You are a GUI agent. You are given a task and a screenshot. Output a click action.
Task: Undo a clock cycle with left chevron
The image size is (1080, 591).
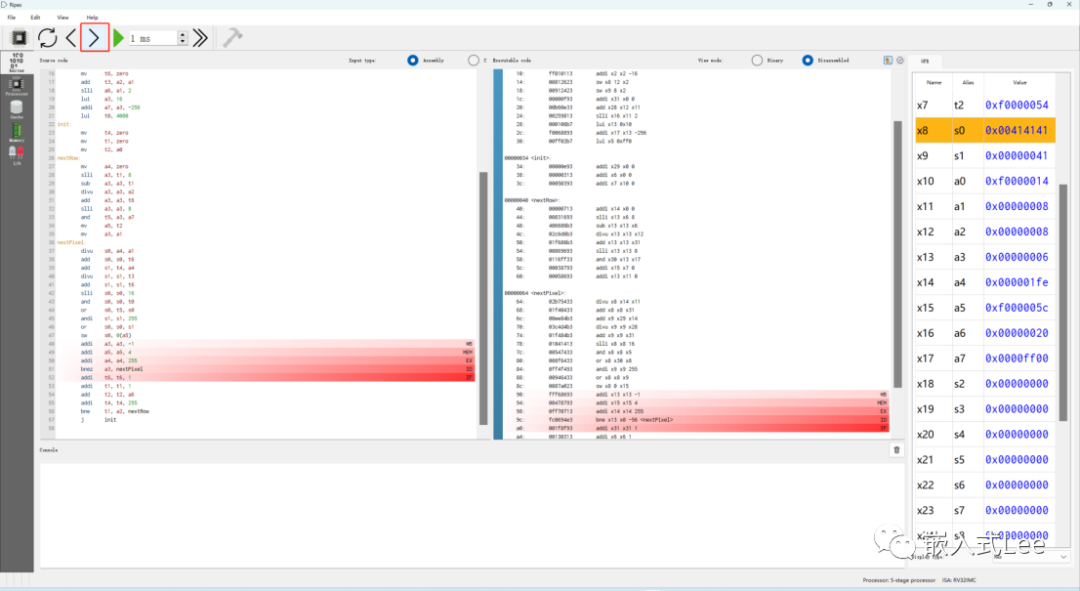tap(71, 38)
